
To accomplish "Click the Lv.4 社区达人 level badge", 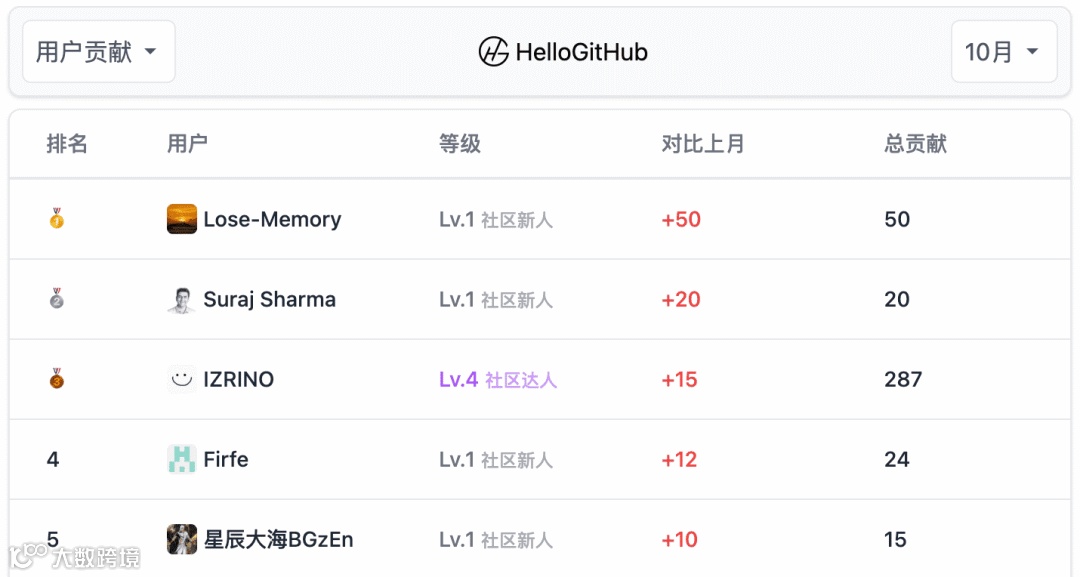I will (x=497, y=379).
